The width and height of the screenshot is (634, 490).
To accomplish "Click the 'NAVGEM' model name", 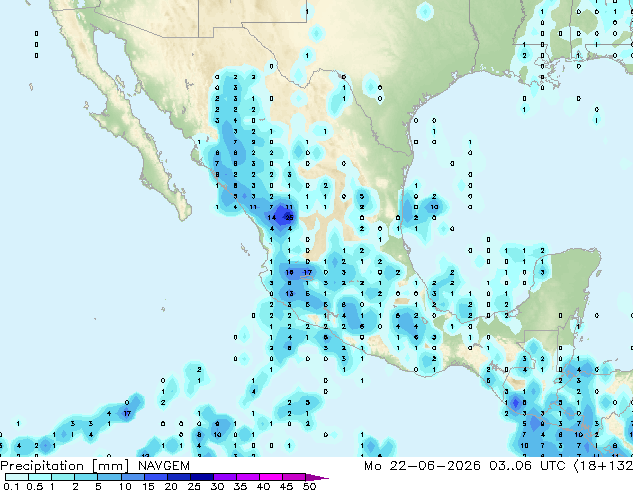I will coord(164,466).
